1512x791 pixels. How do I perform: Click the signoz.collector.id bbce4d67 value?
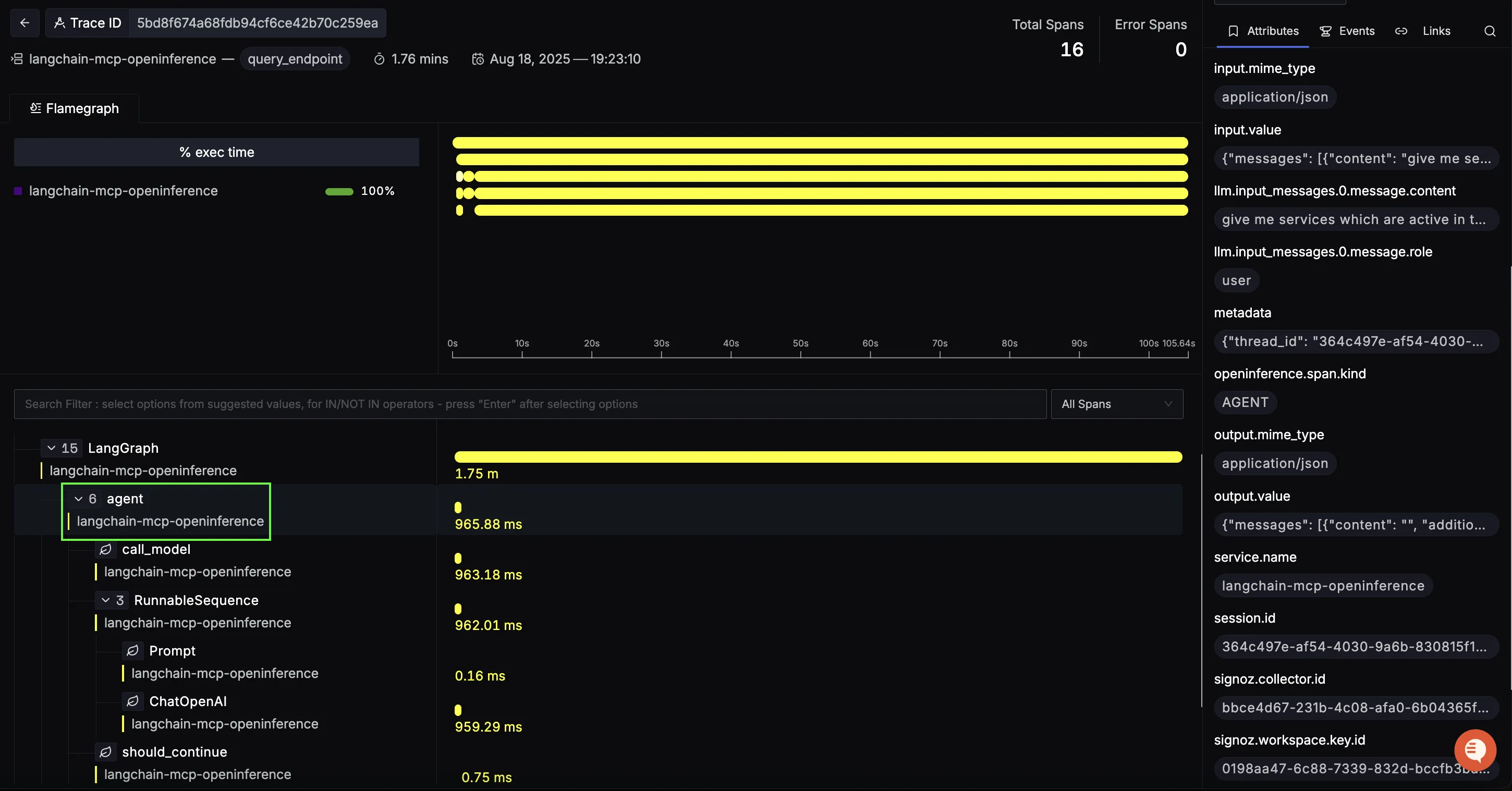(x=1356, y=707)
